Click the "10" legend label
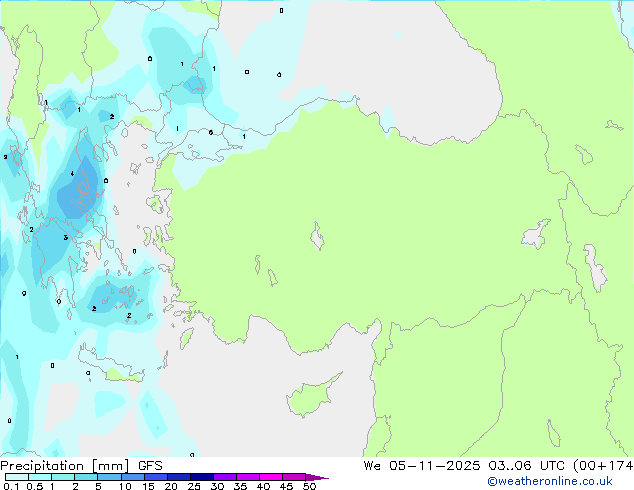This screenshot has width=634, height=490. pos(125,486)
